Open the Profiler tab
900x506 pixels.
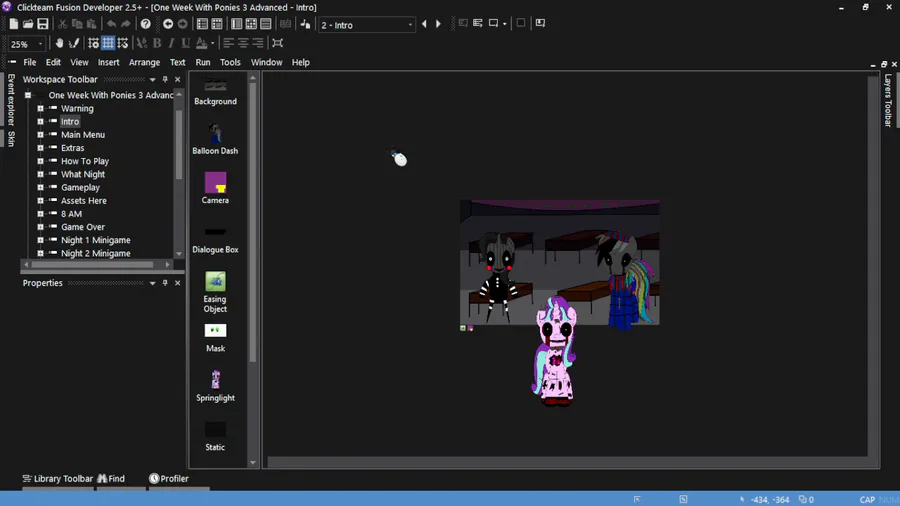[169, 478]
